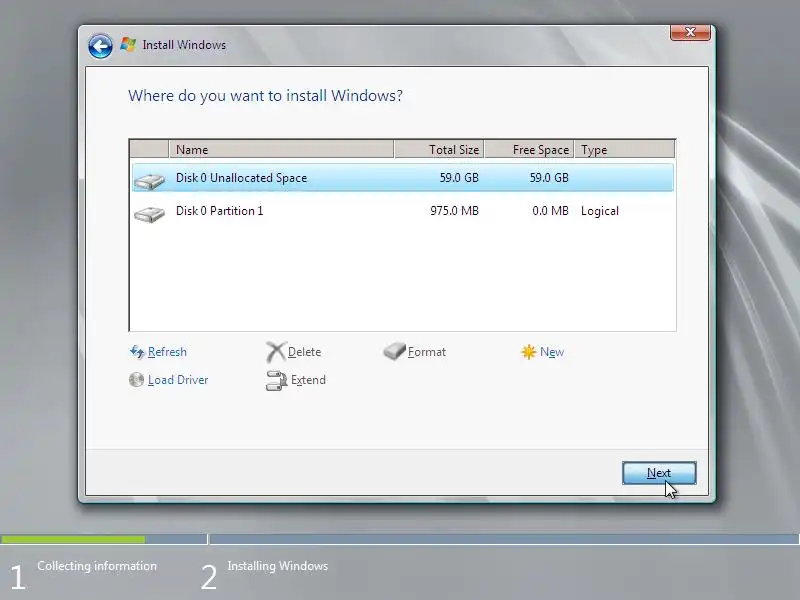Click the Installing Windows step label
This screenshot has width=800, height=600.
tap(278, 566)
